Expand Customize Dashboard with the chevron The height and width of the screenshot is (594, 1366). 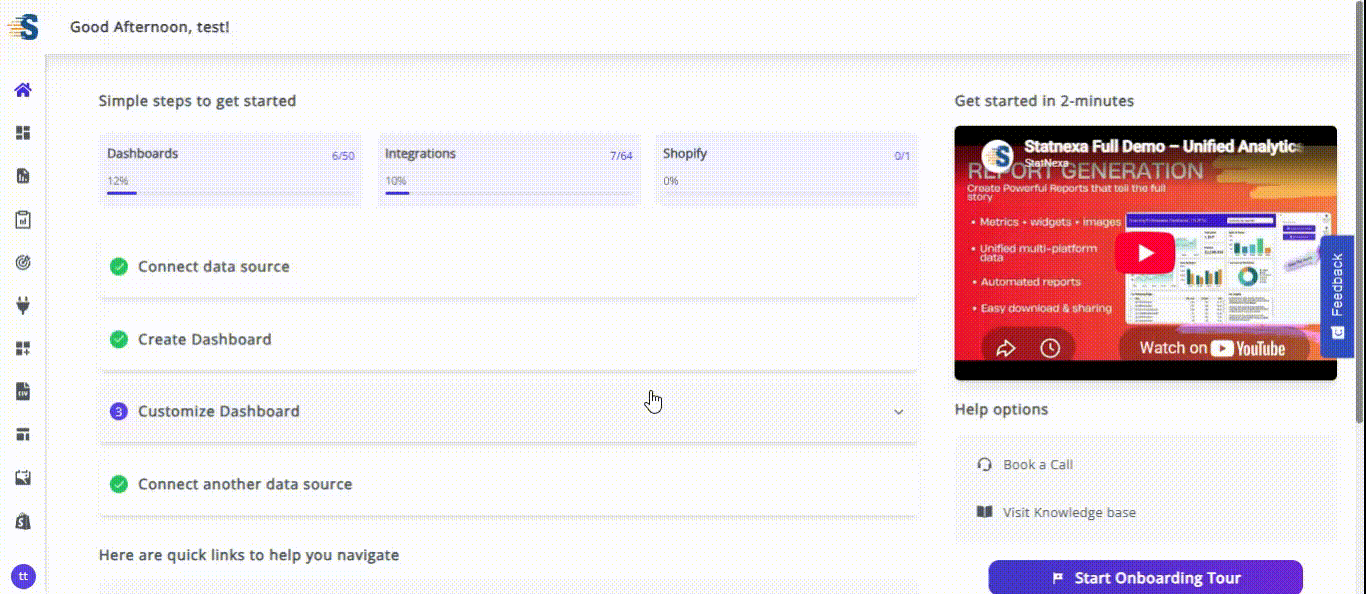(898, 412)
